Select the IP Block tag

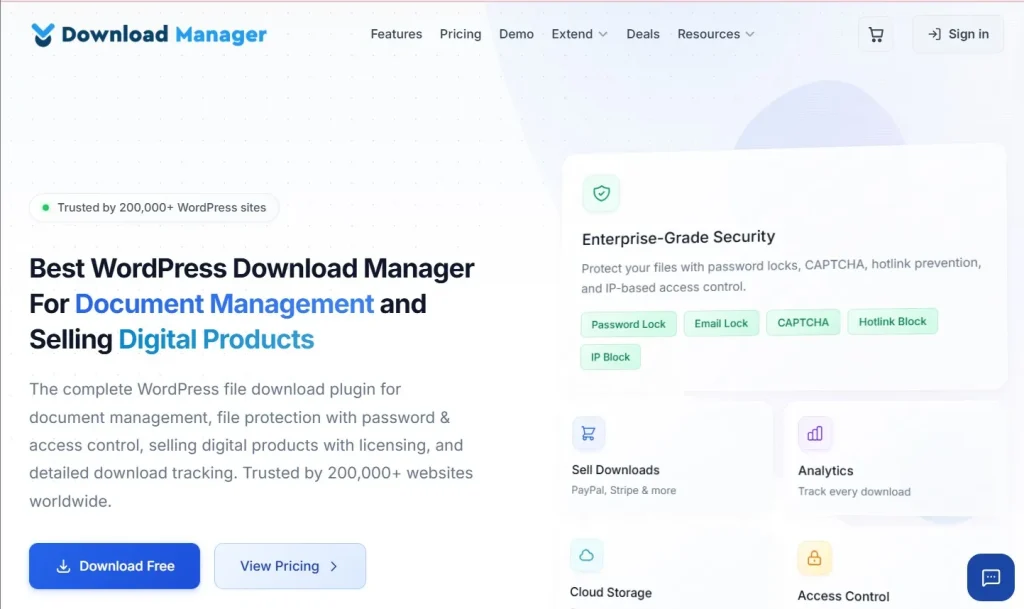[611, 357]
